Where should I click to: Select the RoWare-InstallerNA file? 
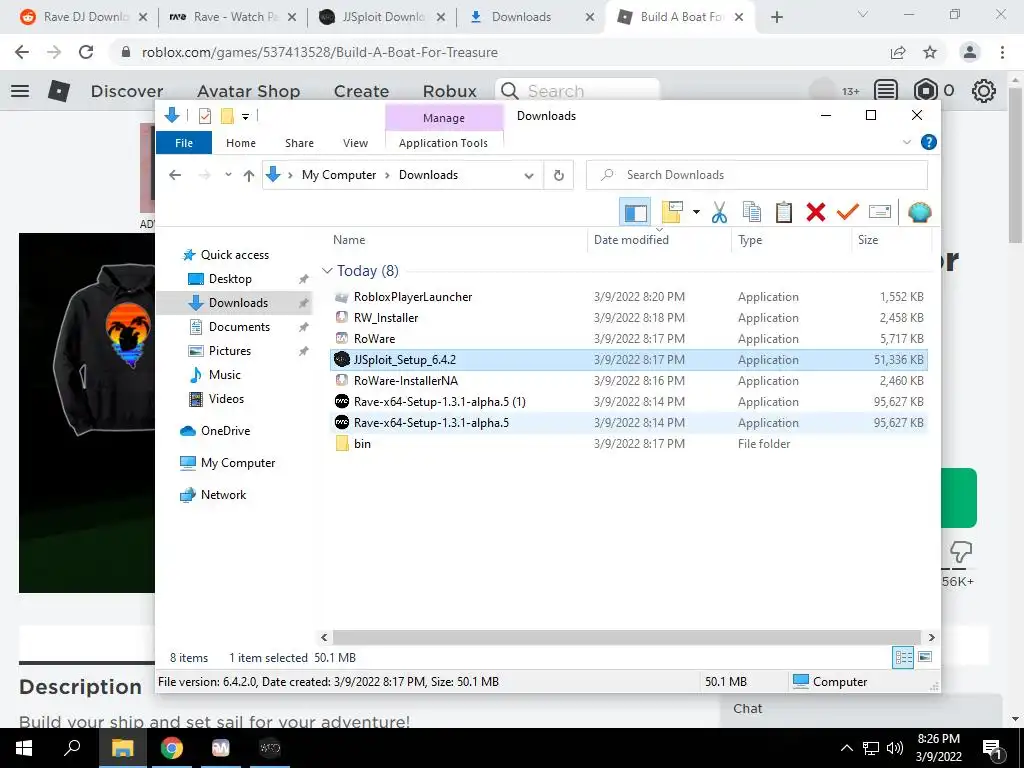click(x=628, y=381)
